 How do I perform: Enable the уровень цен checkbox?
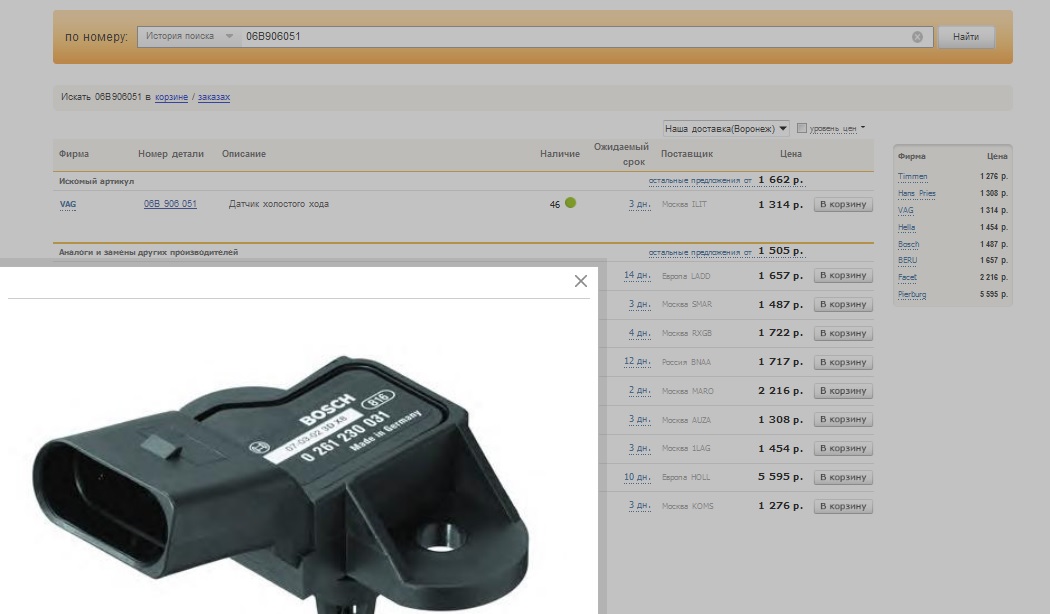[x=802, y=128]
